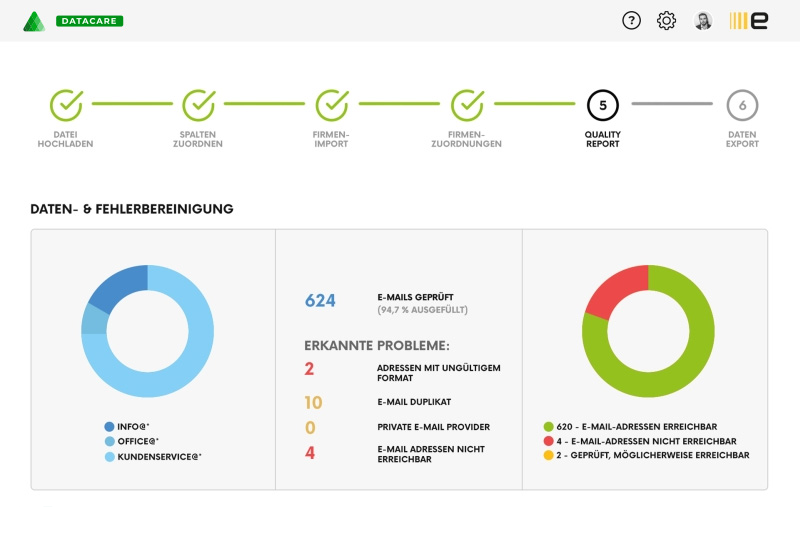Click the 'PRIVATE E-MAIL PROVIDER' label

(434, 427)
